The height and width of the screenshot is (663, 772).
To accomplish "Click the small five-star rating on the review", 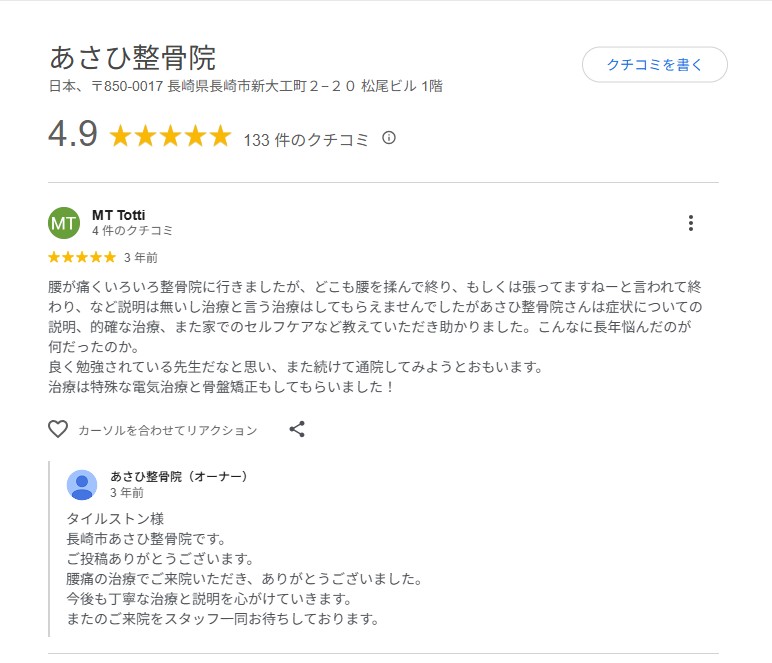I will click(x=82, y=257).
